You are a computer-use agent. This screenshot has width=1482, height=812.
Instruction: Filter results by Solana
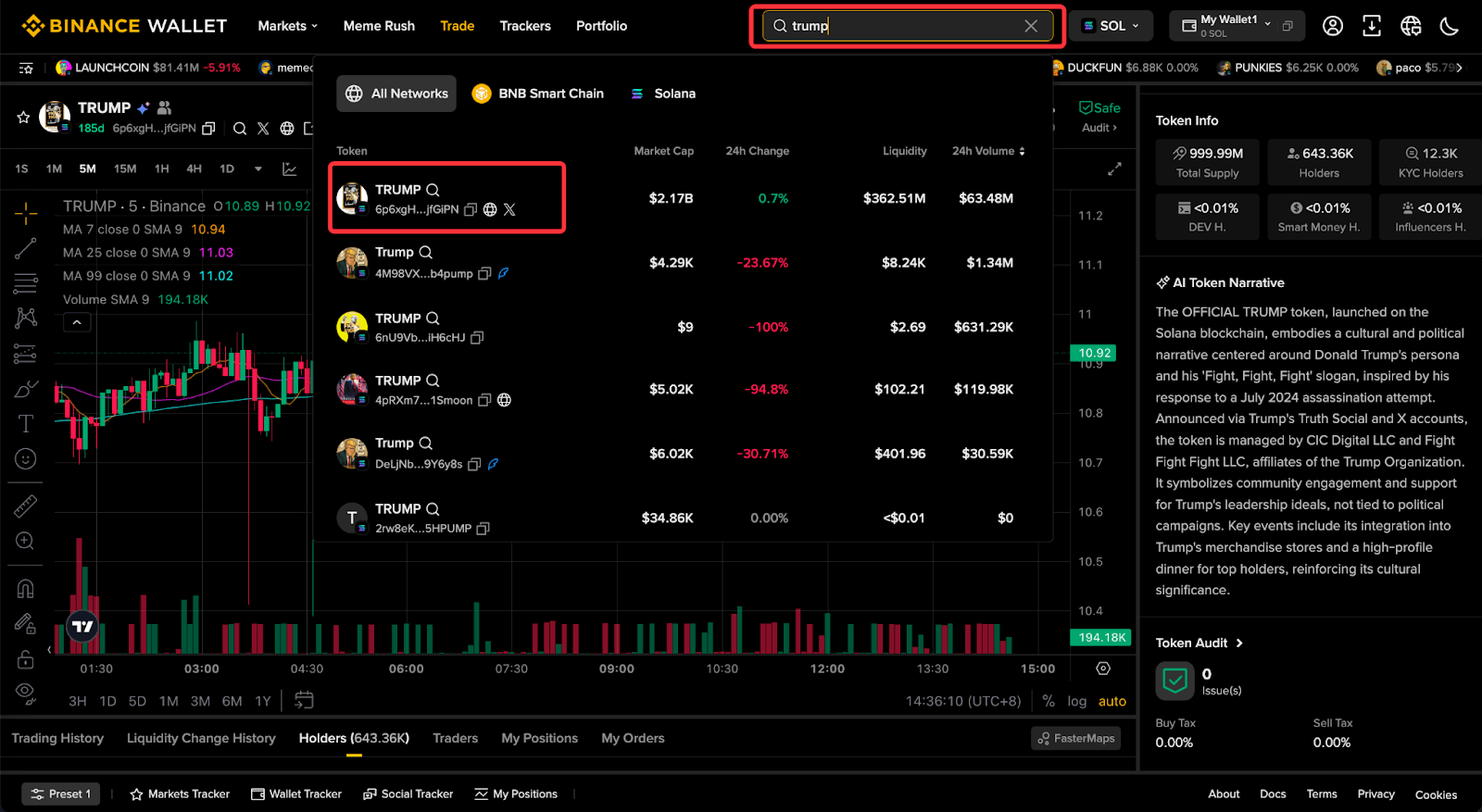point(663,94)
